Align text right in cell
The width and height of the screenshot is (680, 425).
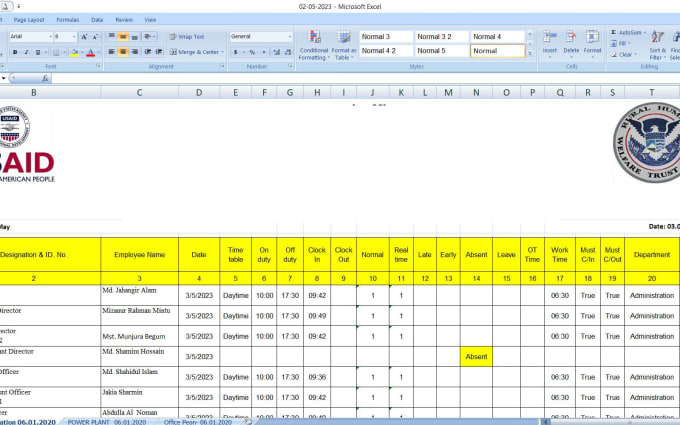134,52
